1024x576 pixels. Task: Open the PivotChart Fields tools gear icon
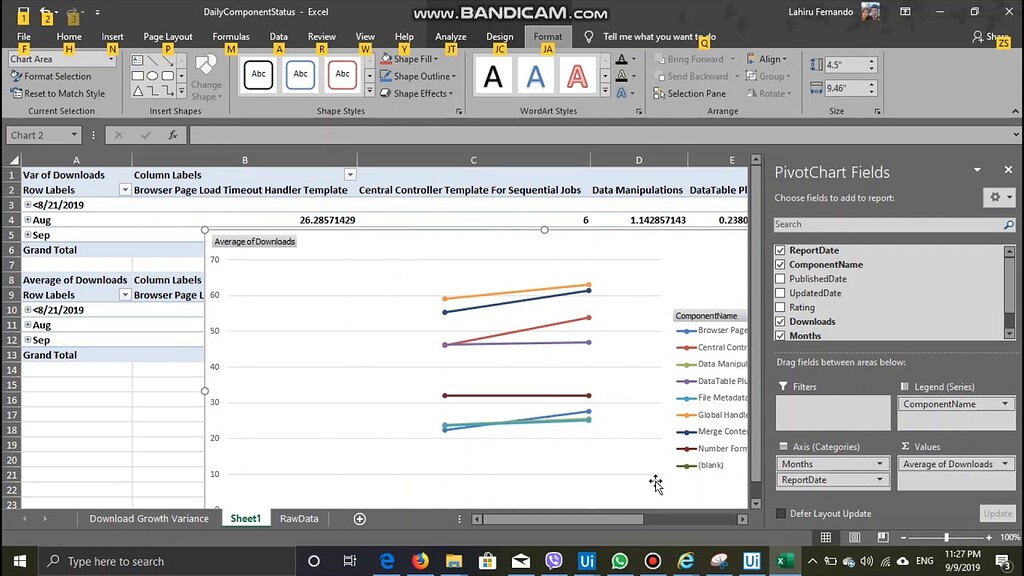997,196
